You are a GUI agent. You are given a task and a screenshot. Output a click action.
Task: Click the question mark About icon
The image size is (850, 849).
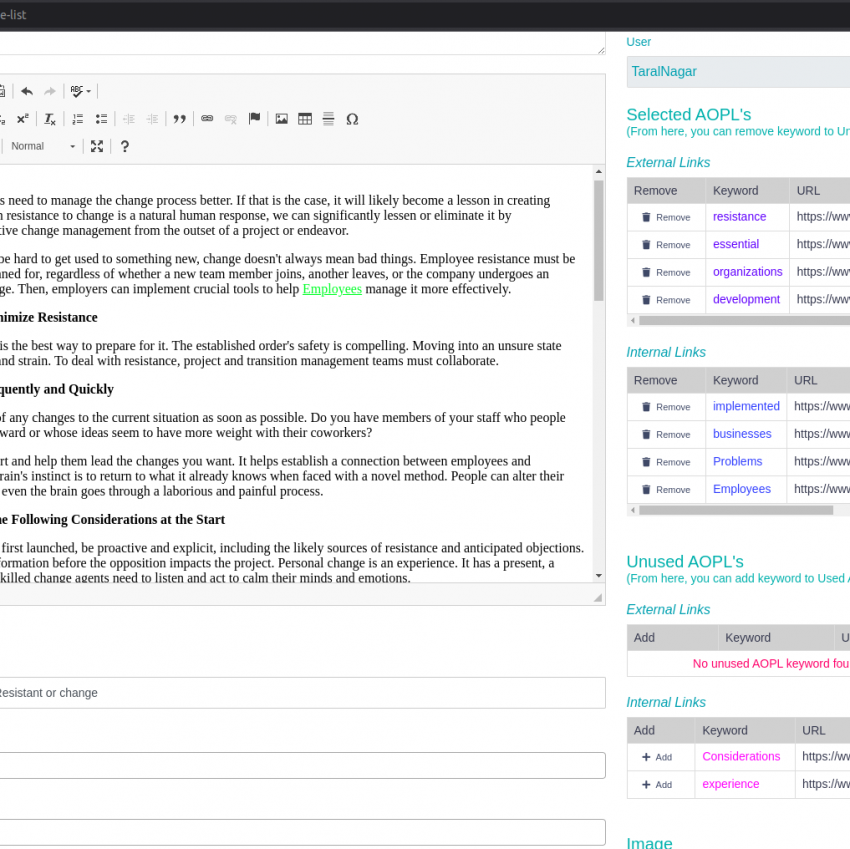point(125,146)
